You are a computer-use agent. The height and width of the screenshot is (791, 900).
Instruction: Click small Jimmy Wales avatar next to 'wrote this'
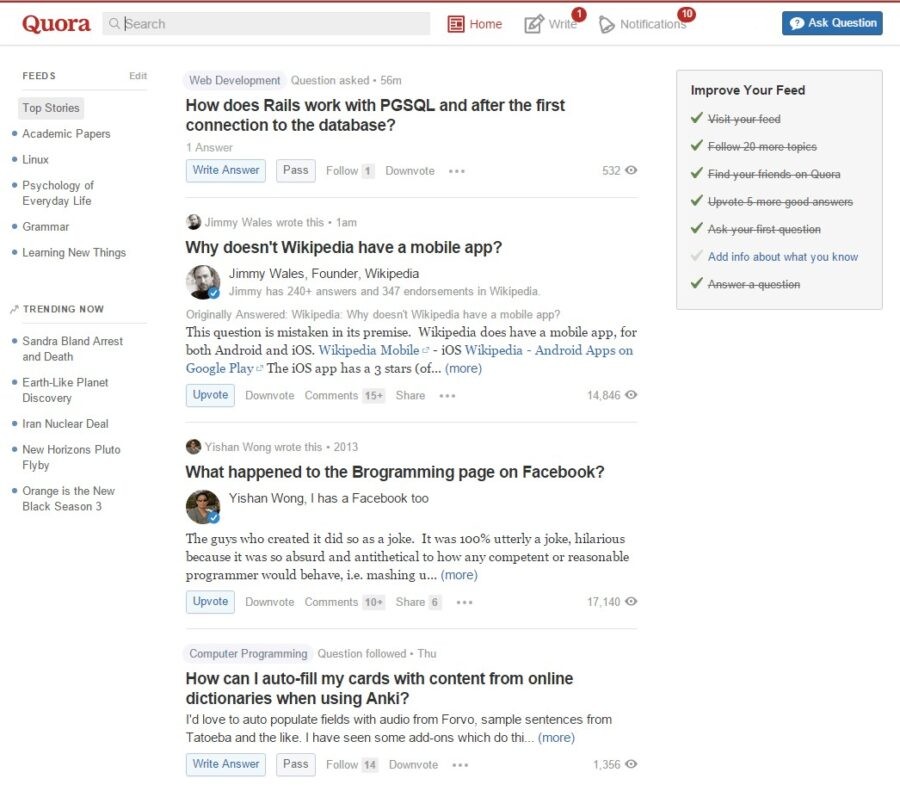click(x=193, y=222)
